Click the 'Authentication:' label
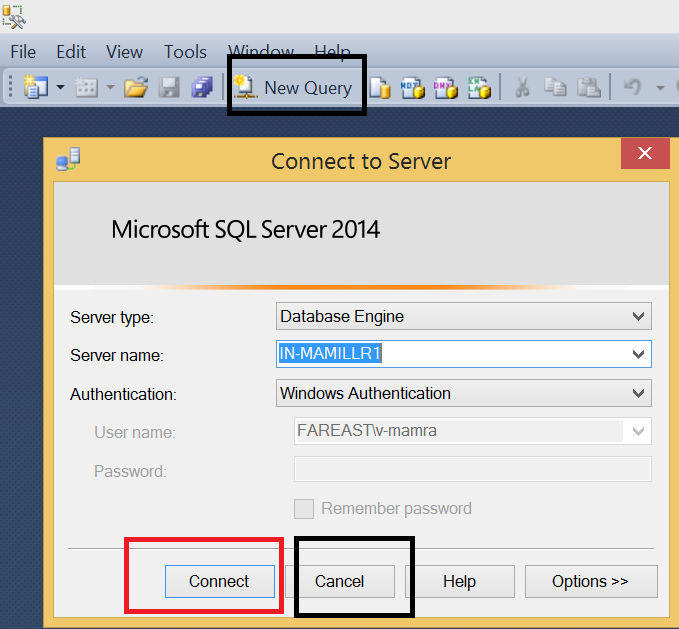Viewport: 679px width, 629px height. pos(123,394)
